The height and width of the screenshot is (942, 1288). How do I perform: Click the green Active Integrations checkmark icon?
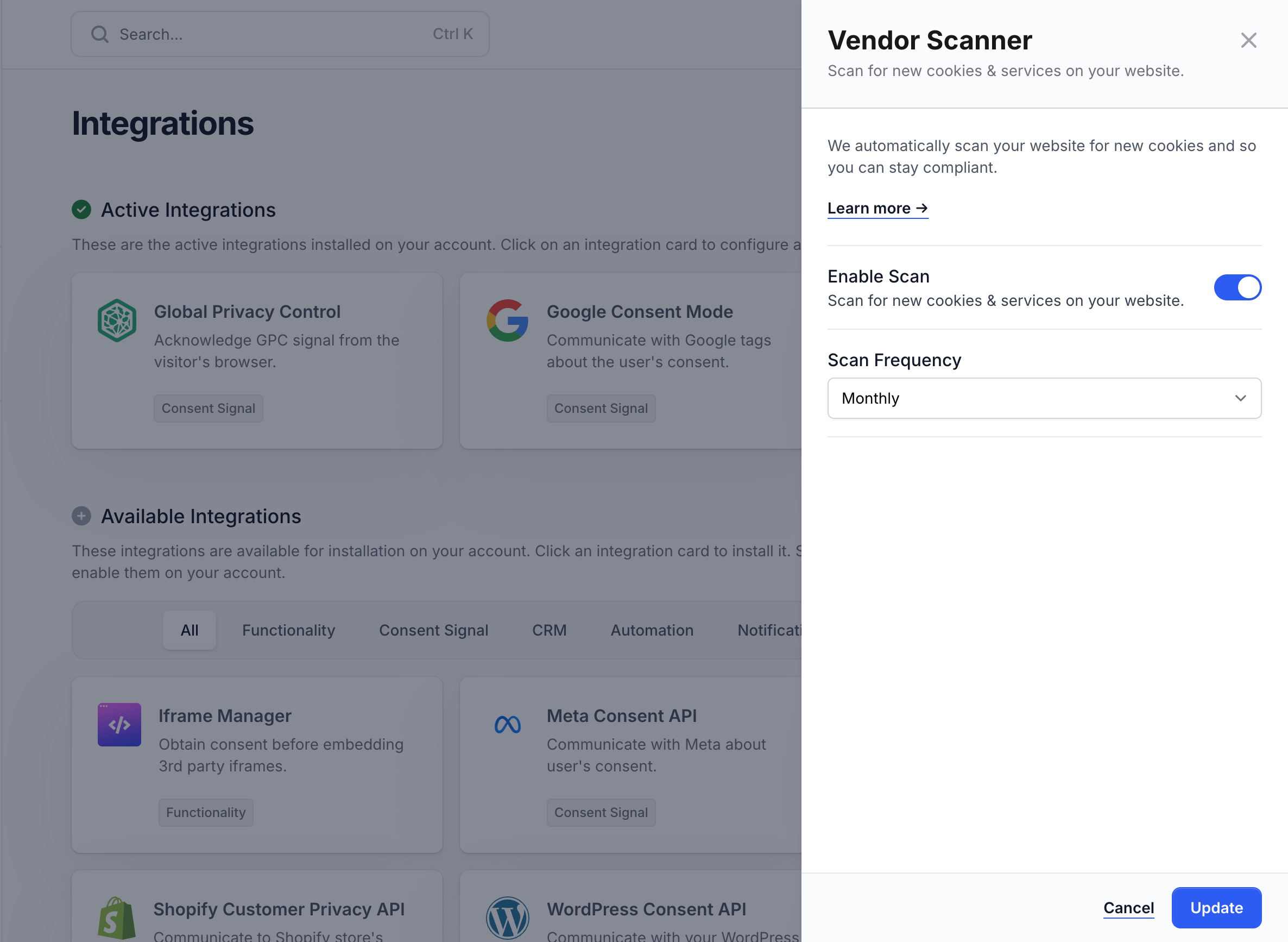(81, 210)
